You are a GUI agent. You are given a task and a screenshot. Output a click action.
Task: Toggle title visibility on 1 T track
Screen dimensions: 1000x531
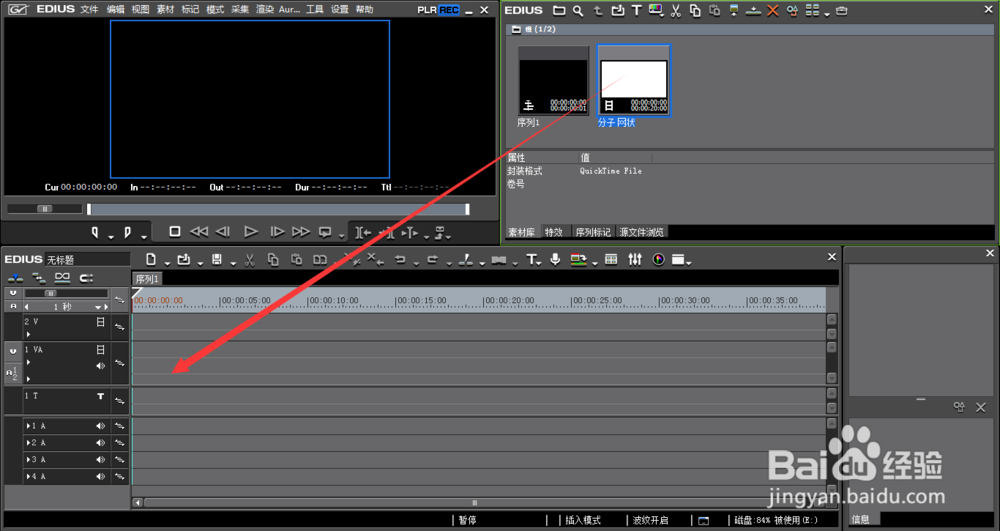point(100,396)
